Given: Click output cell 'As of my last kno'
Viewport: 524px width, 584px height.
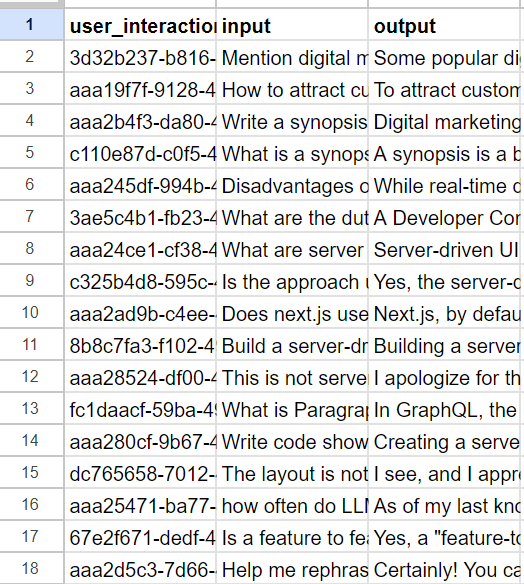Looking at the screenshot, I should coord(444,505).
